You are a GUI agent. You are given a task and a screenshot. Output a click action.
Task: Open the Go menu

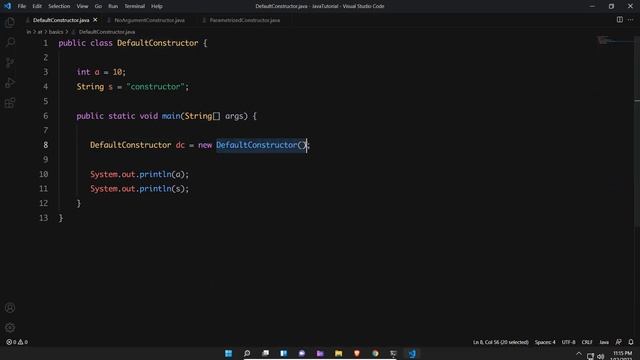[98, 6]
